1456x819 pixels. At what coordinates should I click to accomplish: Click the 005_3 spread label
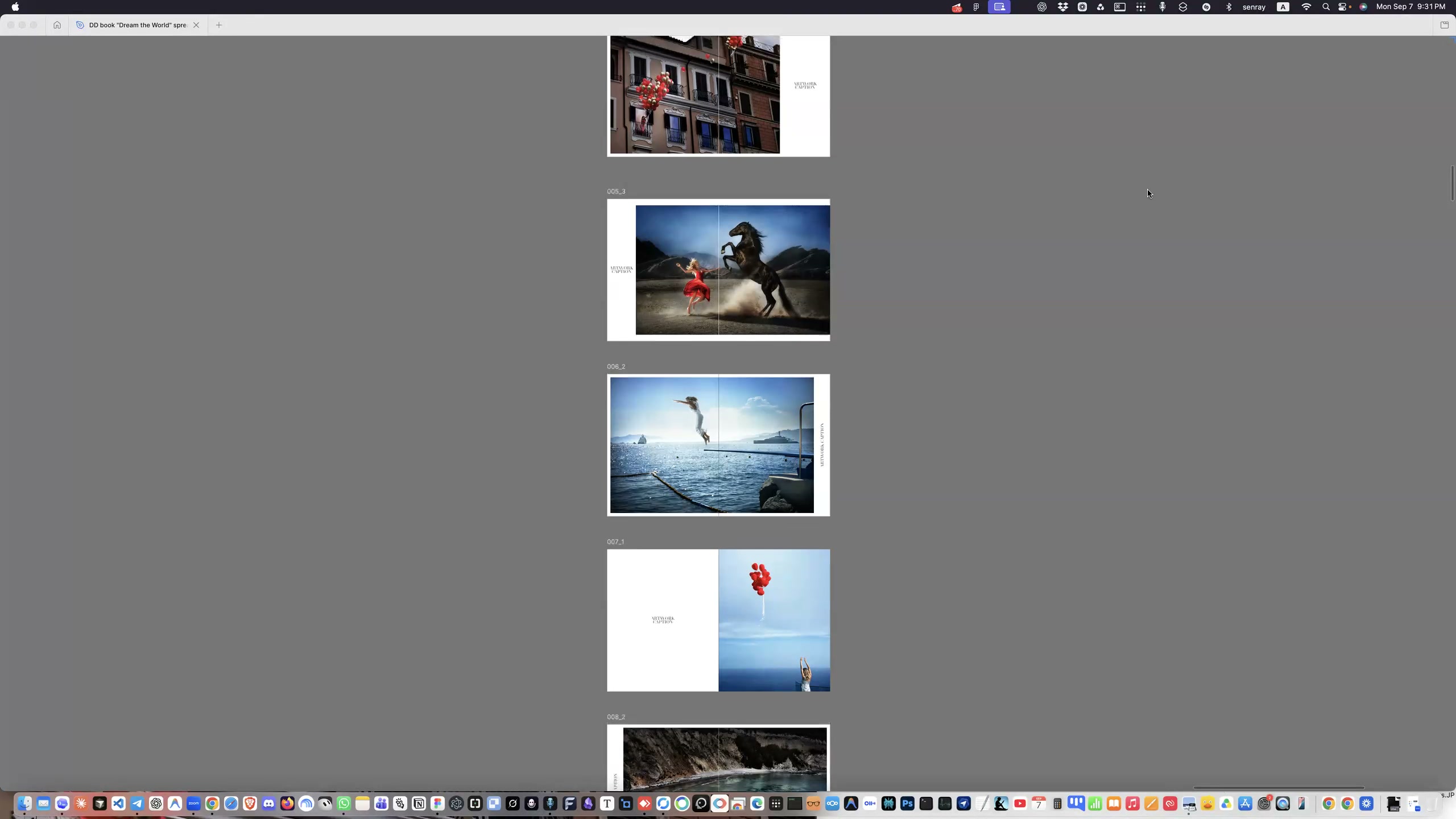coord(616,192)
